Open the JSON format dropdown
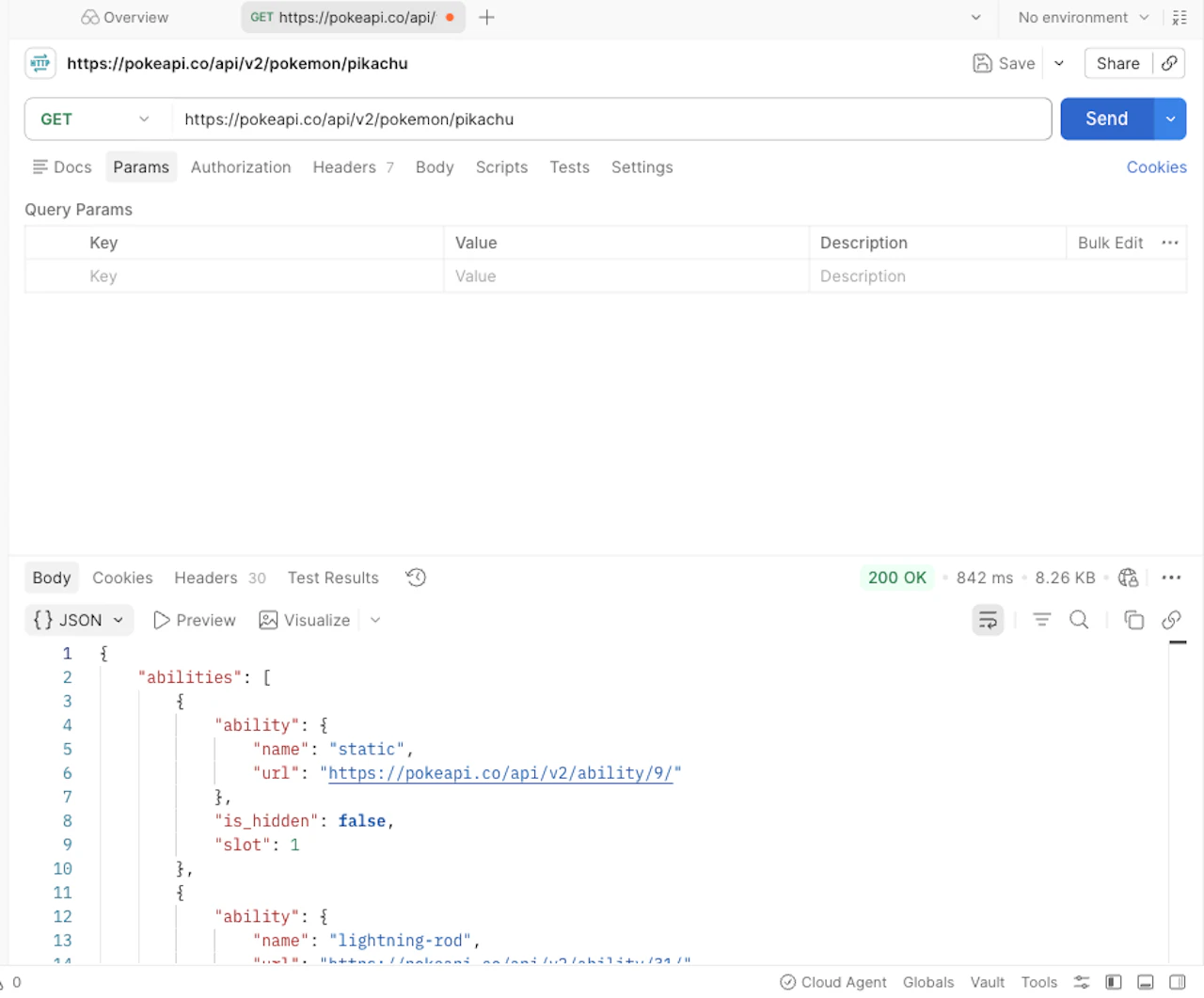Image resolution: width=1204 pixels, height=998 pixels. [x=79, y=620]
